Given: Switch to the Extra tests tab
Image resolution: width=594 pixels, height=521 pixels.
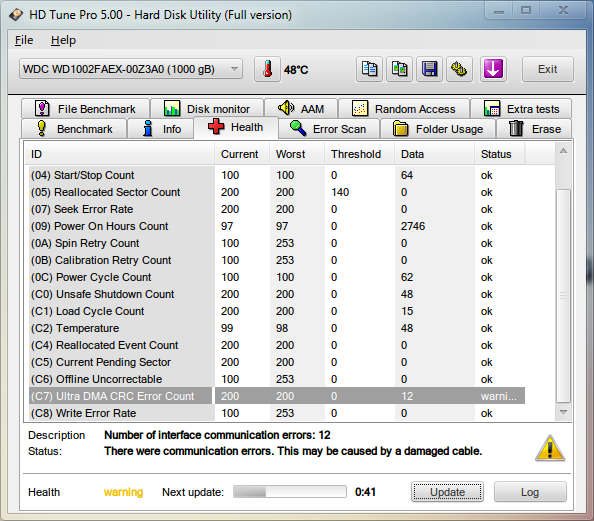Looking at the screenshot, I should coord(521,109).
